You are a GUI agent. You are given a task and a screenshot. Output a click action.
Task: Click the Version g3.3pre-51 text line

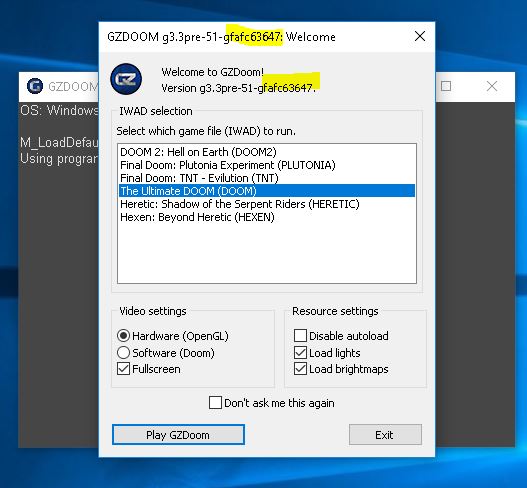pyautogui.click(x=239, y=88)
